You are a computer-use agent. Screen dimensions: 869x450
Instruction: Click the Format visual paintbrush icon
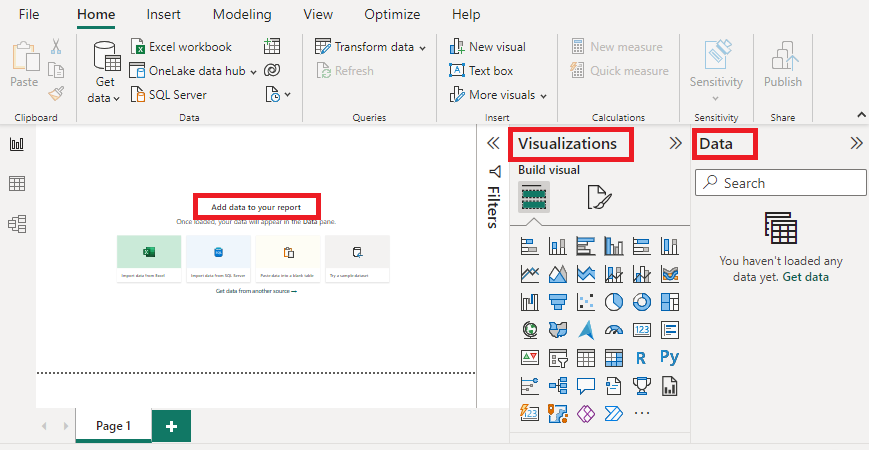[x=600, y=198]
